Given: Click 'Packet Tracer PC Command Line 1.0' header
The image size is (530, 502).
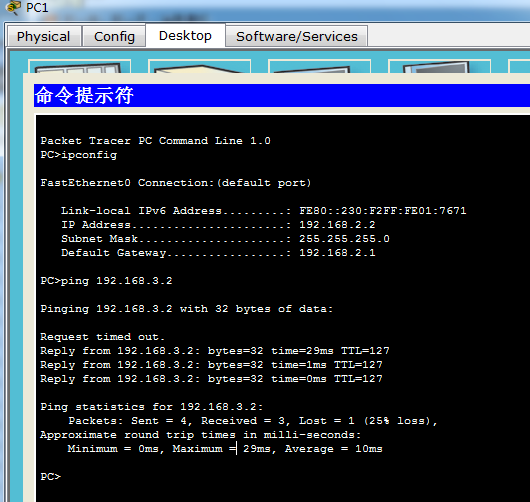Looking at the screenshot, I should point(155,141).
